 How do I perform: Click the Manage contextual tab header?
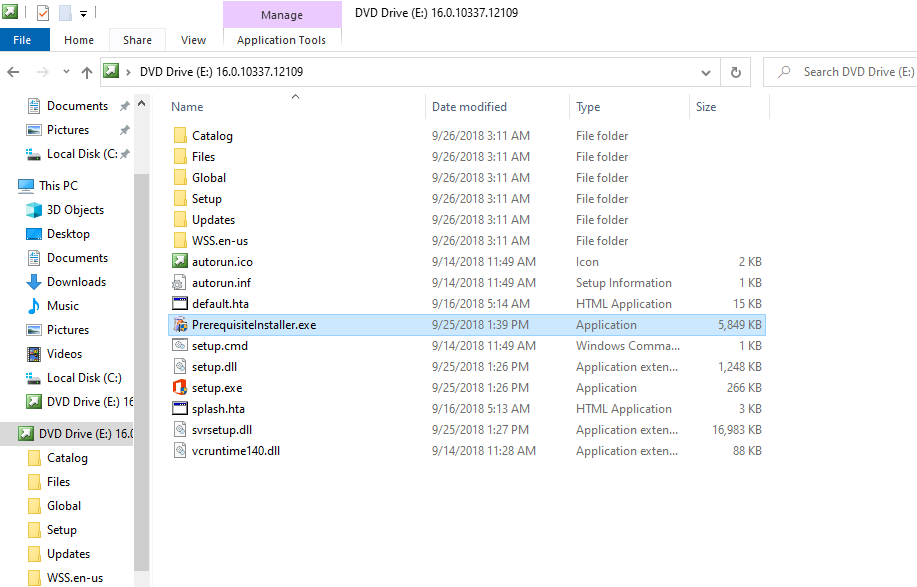(282, 15)
